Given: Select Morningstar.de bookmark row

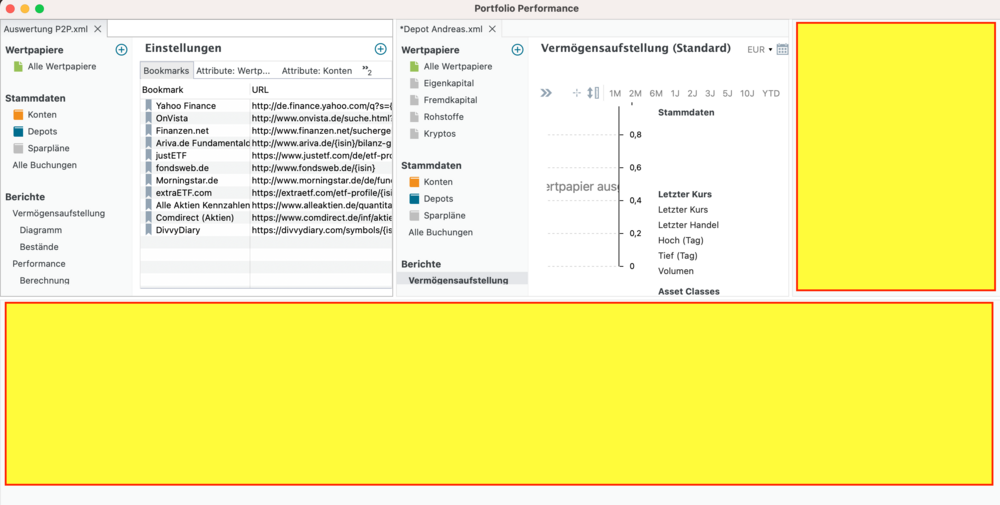Looking at the screenshot, I should (266, 180).
